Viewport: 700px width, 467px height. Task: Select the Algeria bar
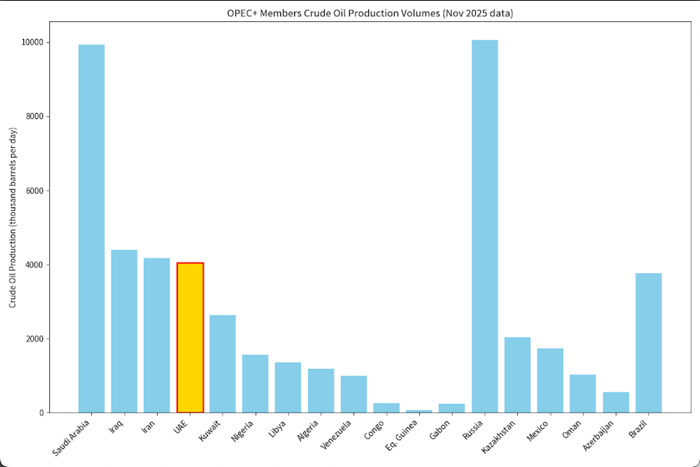tap(321, 390)
